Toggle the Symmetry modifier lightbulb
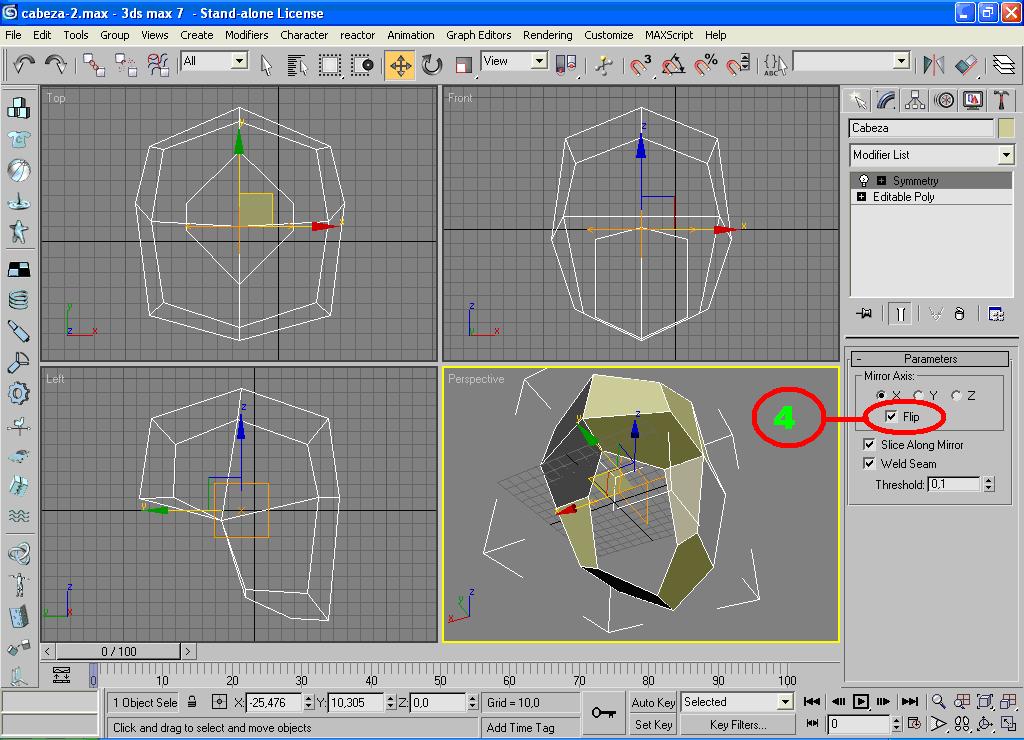This screenshot has width=1024, height=740. pyautogui.click(x=863, y=180)
